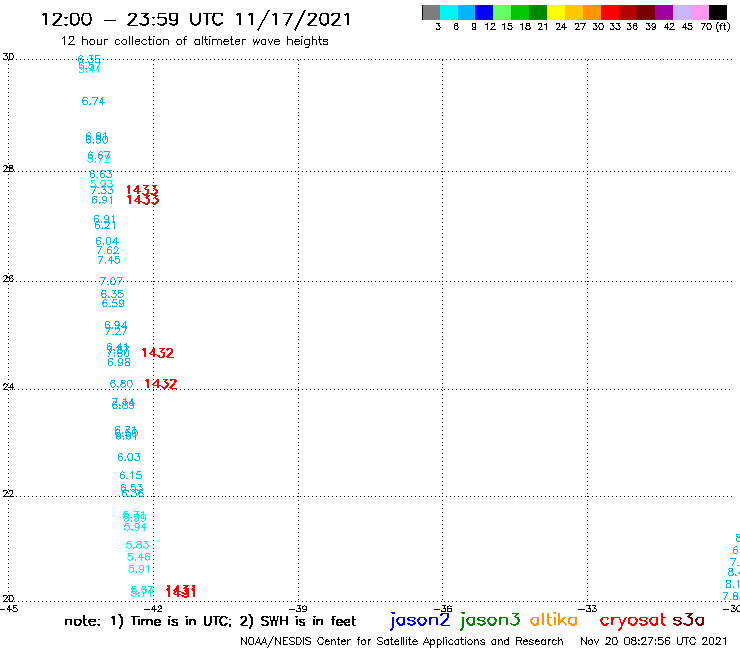
Task: Click the jason2 satellite legend label
Action: point(420,620)
